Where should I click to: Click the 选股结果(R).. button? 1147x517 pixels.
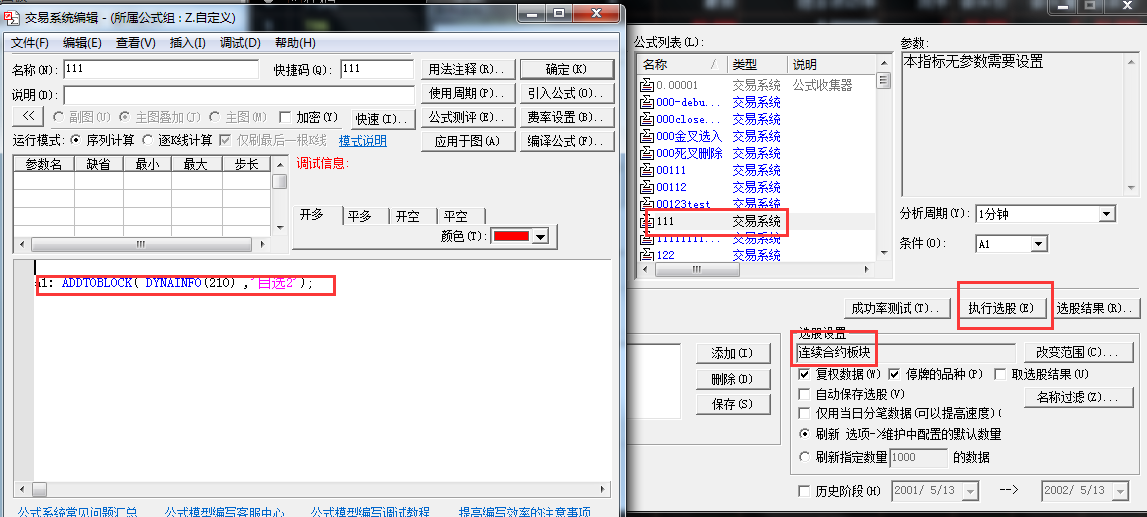click(1095, 308)
